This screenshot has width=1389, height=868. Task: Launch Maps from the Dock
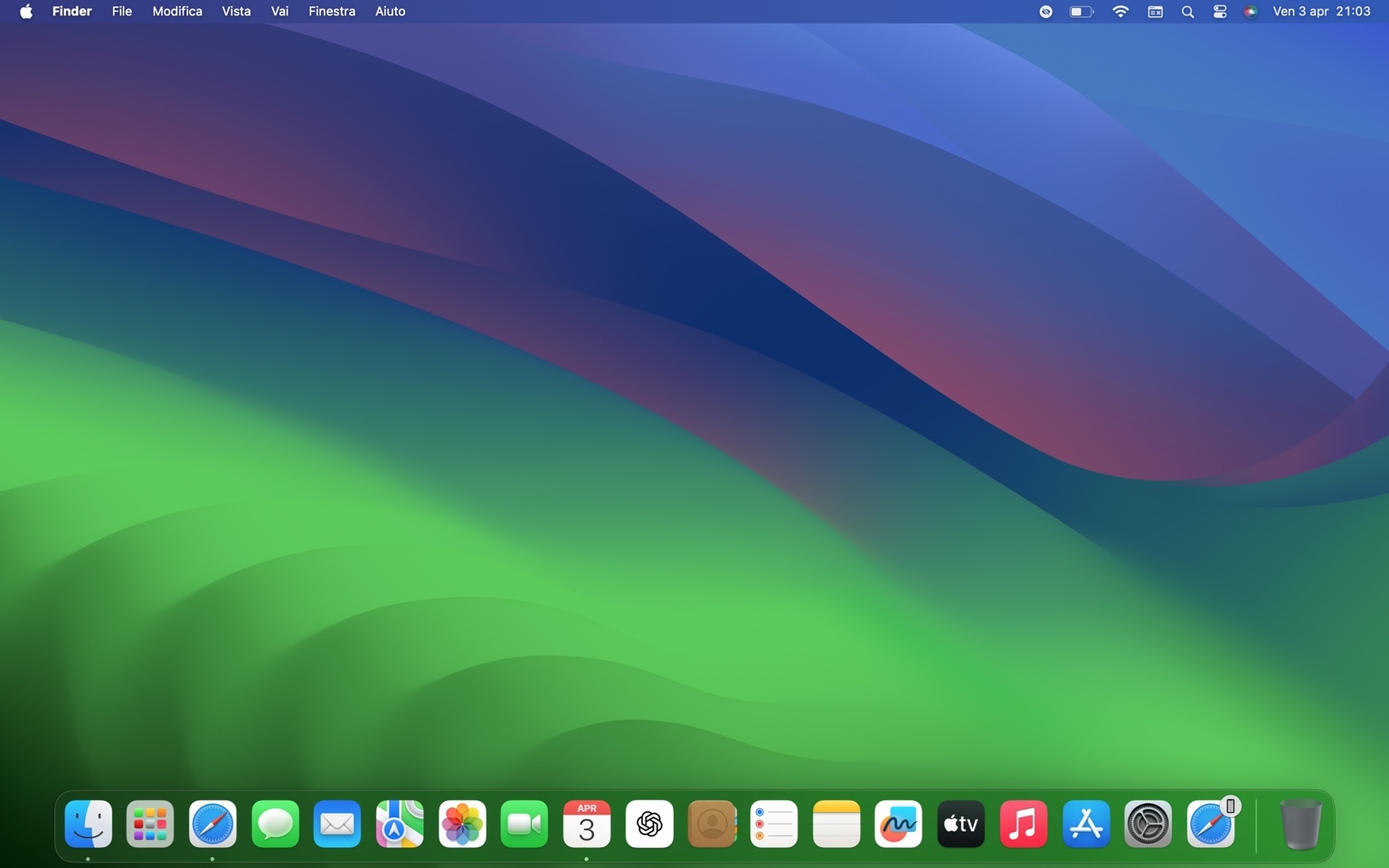coord(399,824)
